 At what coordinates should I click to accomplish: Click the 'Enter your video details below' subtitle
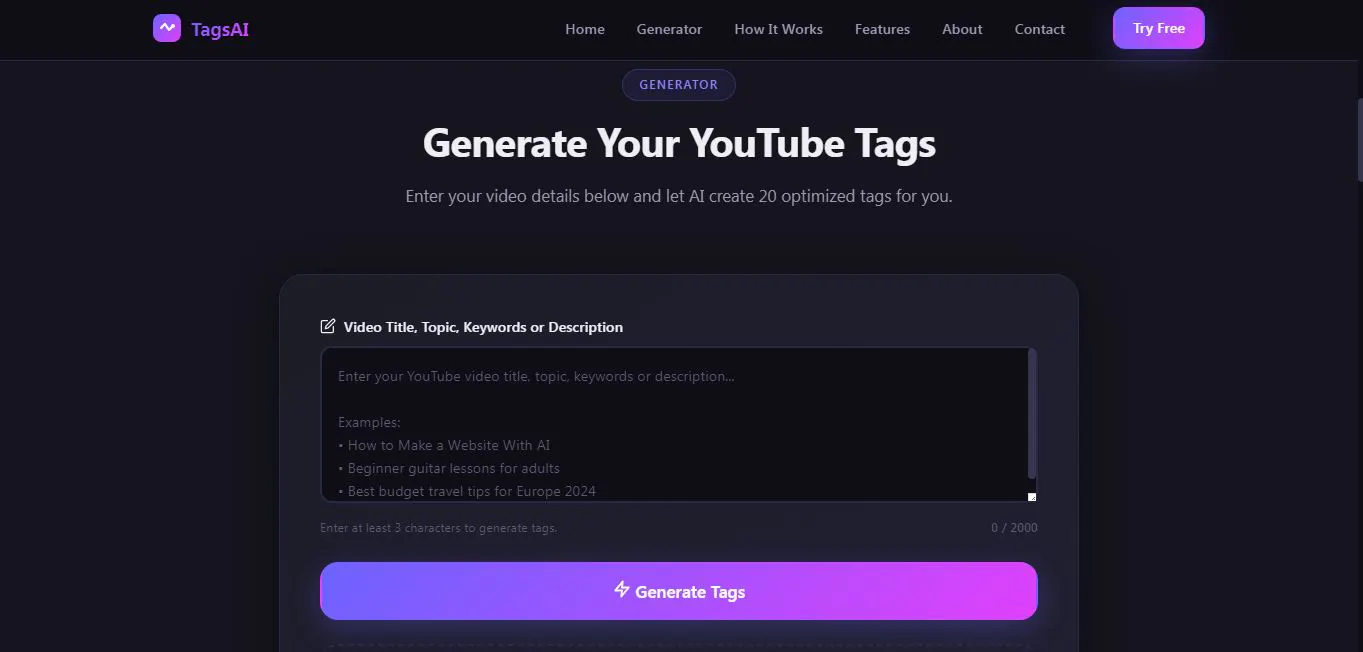(679, 196)
